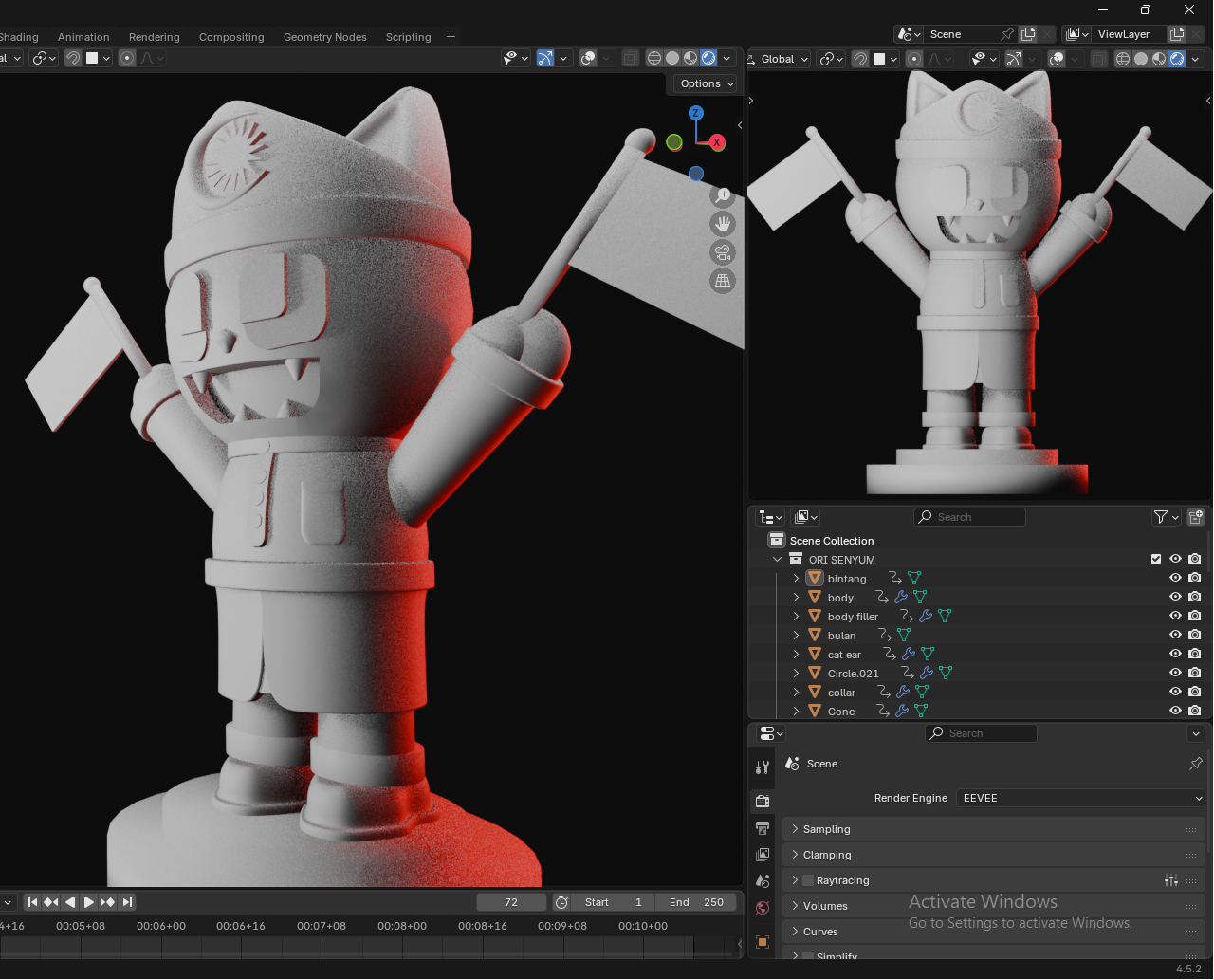Open the Render Engine EEVEE dropdown
The width and height of the screenshot is (1214, 980).
(1080, 798)
